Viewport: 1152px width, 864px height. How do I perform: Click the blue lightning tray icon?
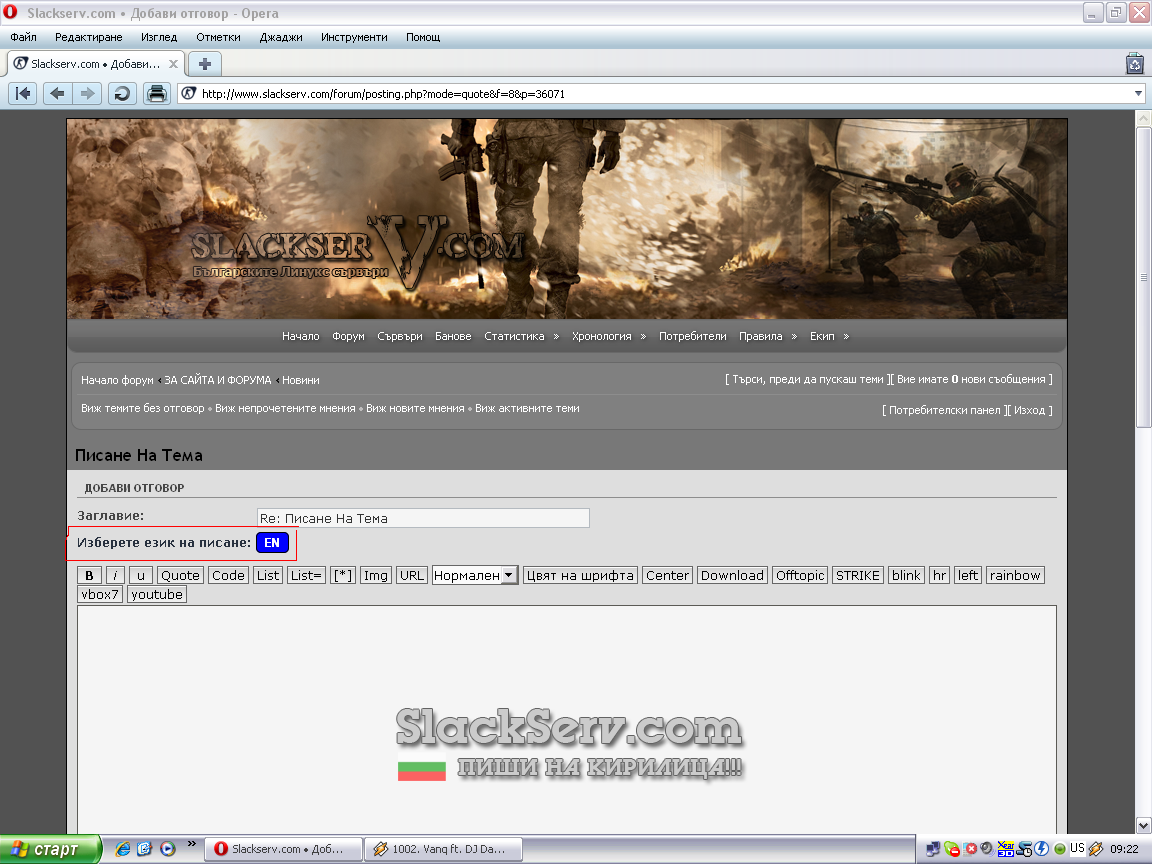pyautogui.click(x=1041, y=849)
